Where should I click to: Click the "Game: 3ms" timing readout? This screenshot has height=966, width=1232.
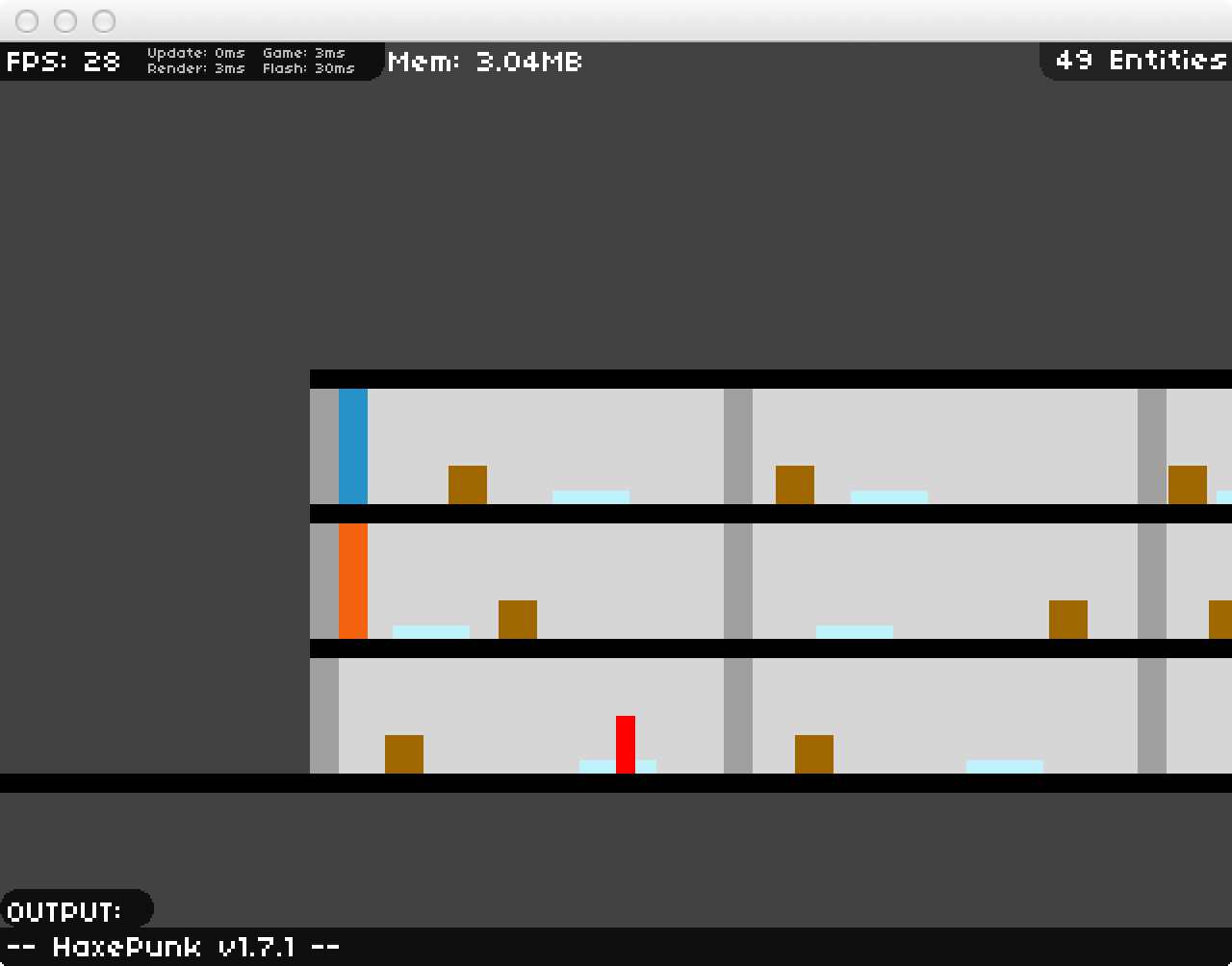[304, 53]
